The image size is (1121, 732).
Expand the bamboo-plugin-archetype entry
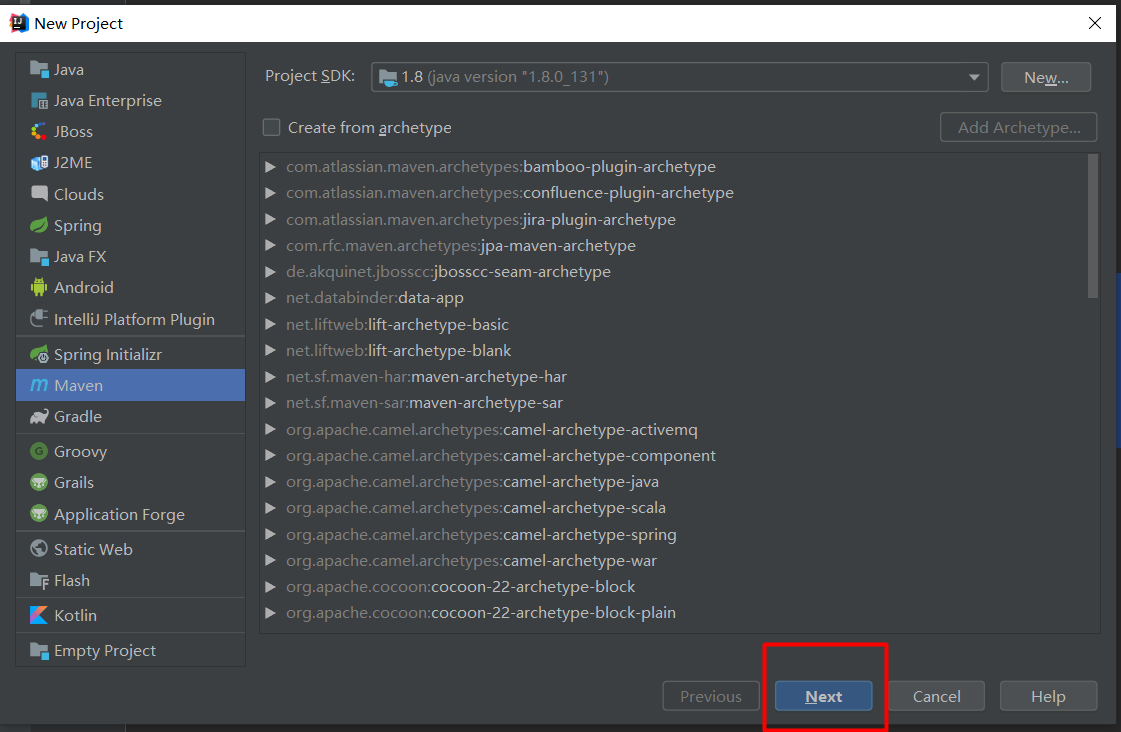pos(270,167)
